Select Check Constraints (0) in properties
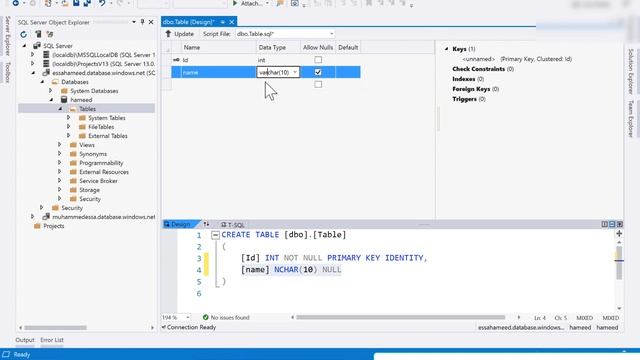The width and height of the screenshot is (640, 360). tap(483, 69)
